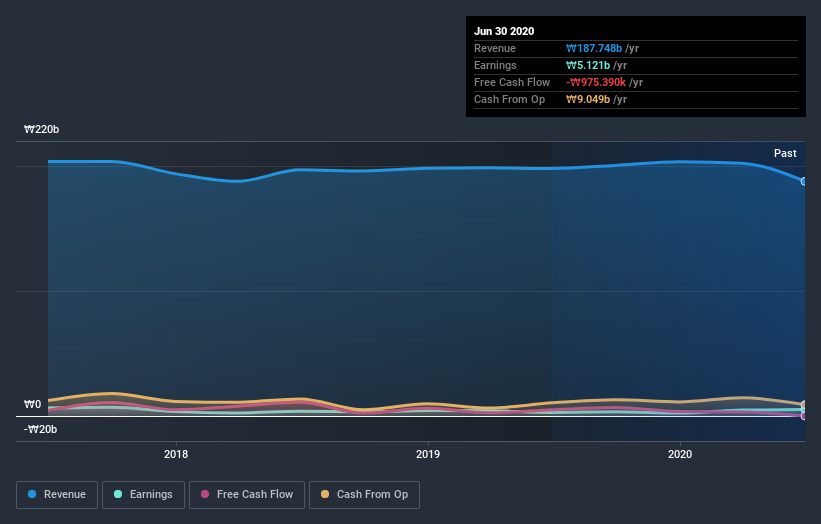Select the tooltip date Jun 30 2020
Viewport: 821px width, 524px height.
(504, 31)
